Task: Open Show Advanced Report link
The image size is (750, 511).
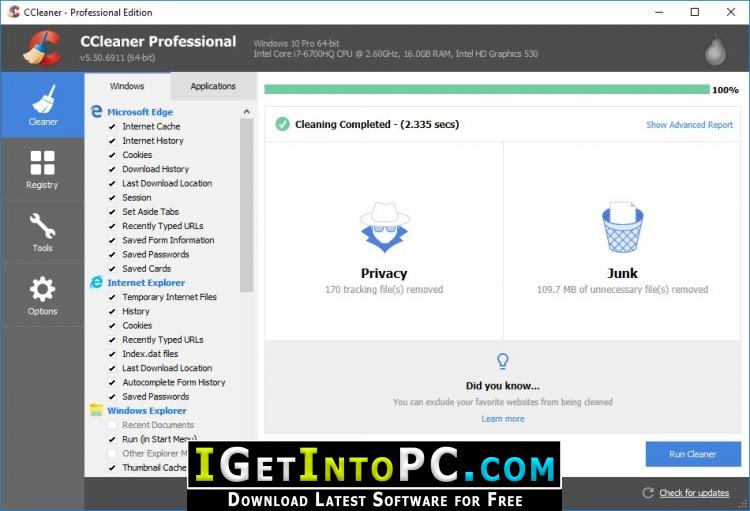Action: pos(689,125)
